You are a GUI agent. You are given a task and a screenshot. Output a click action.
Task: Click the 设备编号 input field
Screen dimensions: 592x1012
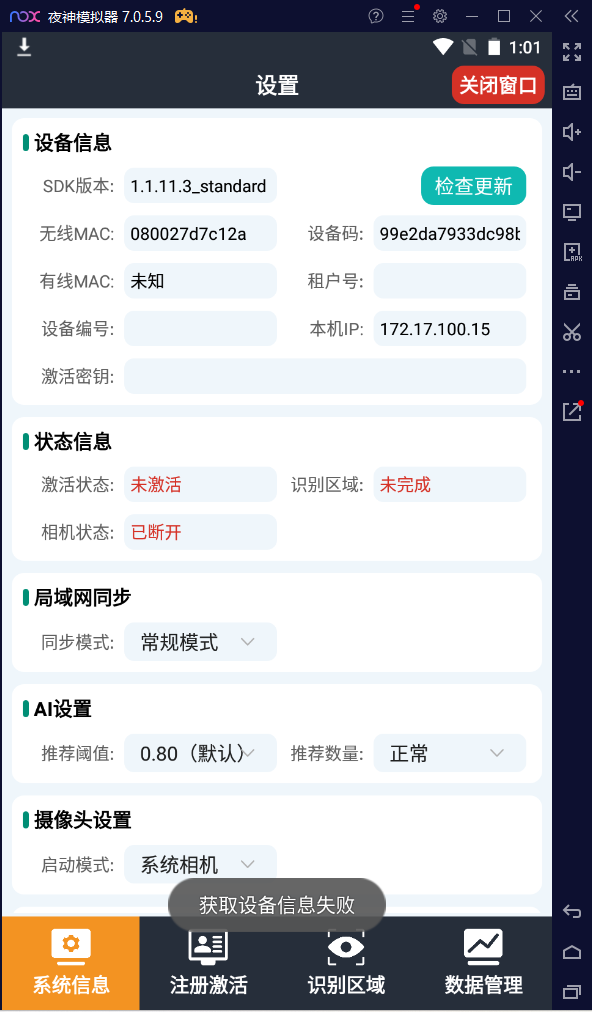click(200, 329)
